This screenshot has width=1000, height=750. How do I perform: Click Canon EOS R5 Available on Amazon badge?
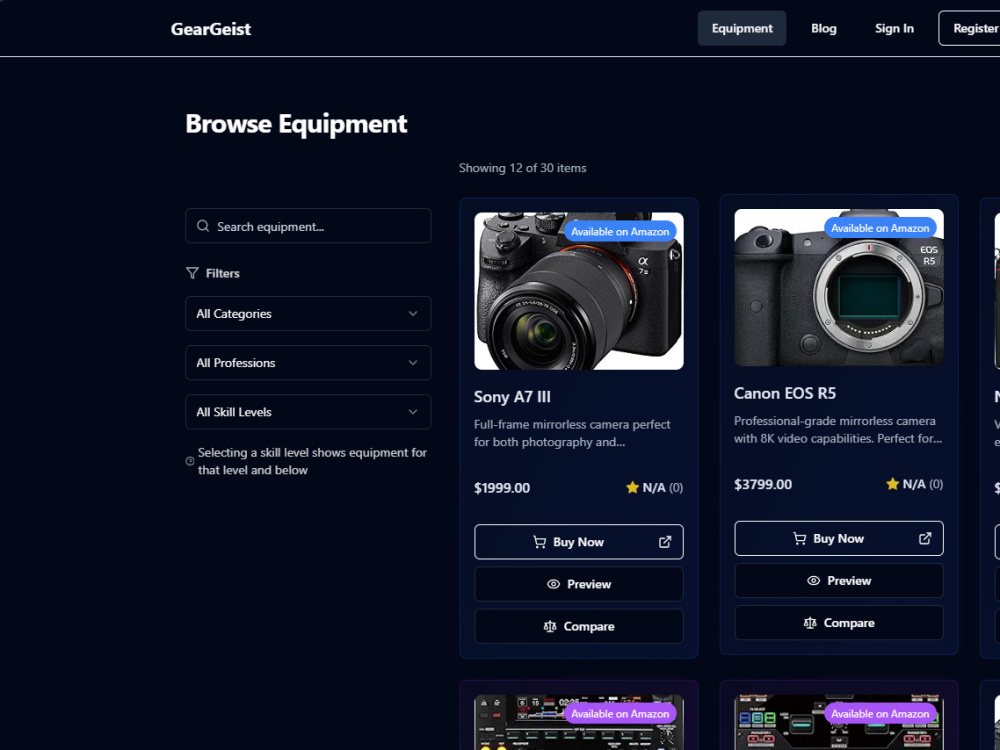(x=880, y=228)
